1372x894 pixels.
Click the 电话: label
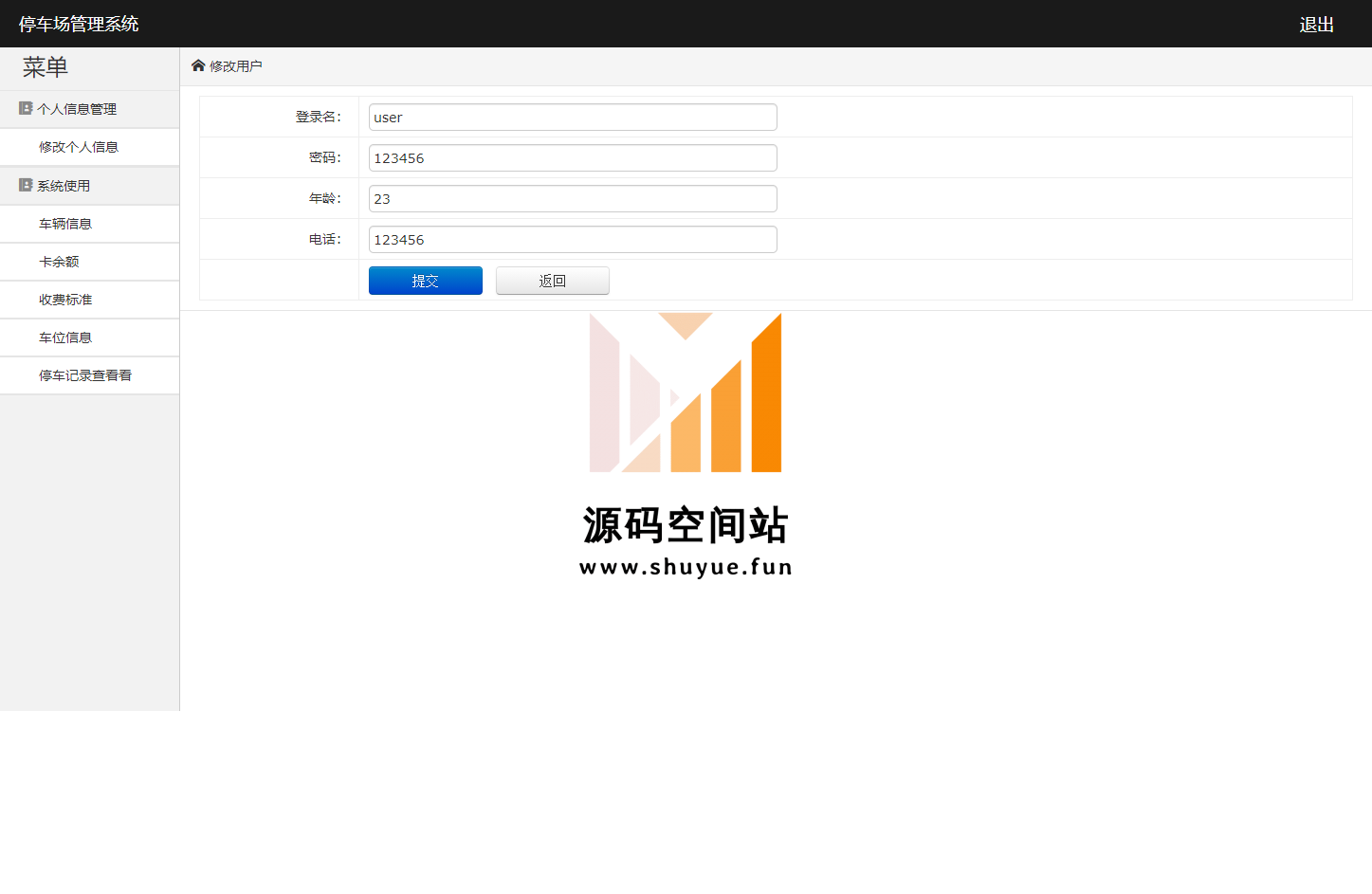(x=325, y=239)
